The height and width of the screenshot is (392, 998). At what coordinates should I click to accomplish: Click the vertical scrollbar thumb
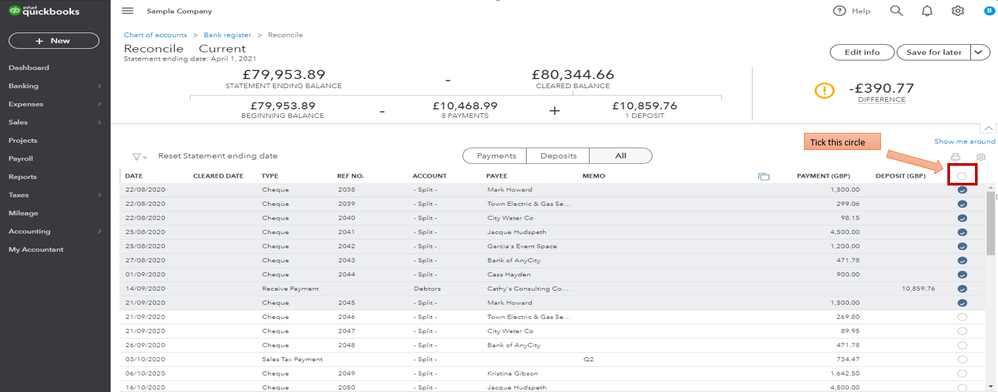coord(991,223)
